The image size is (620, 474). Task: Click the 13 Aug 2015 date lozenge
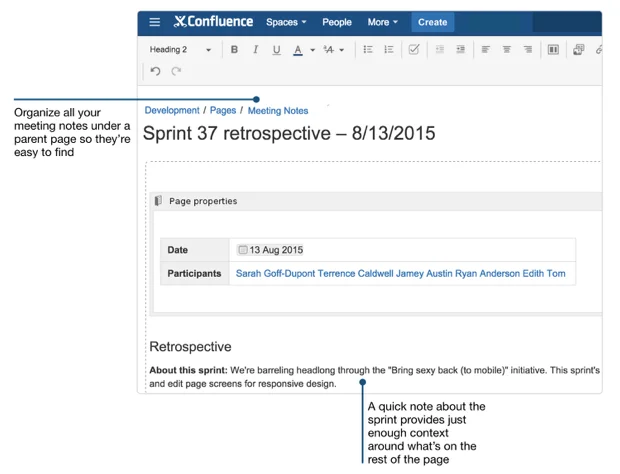point(270,250)
